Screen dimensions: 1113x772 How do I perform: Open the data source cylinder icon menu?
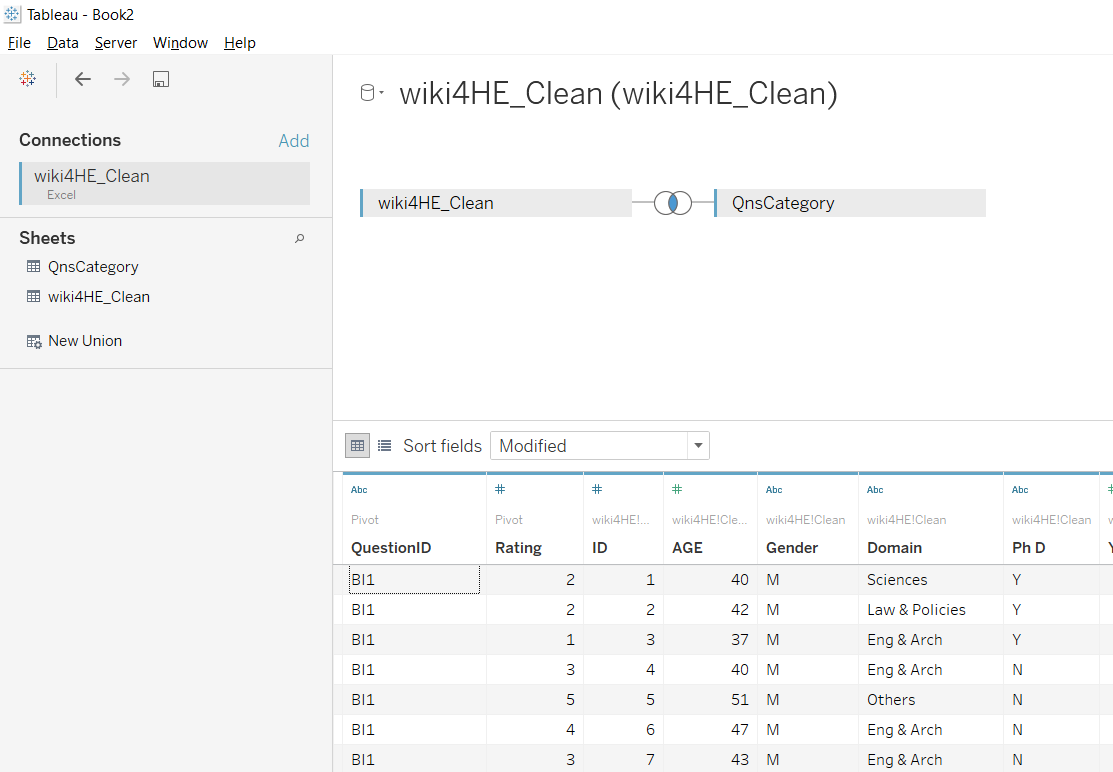click(x=371, y=93)
